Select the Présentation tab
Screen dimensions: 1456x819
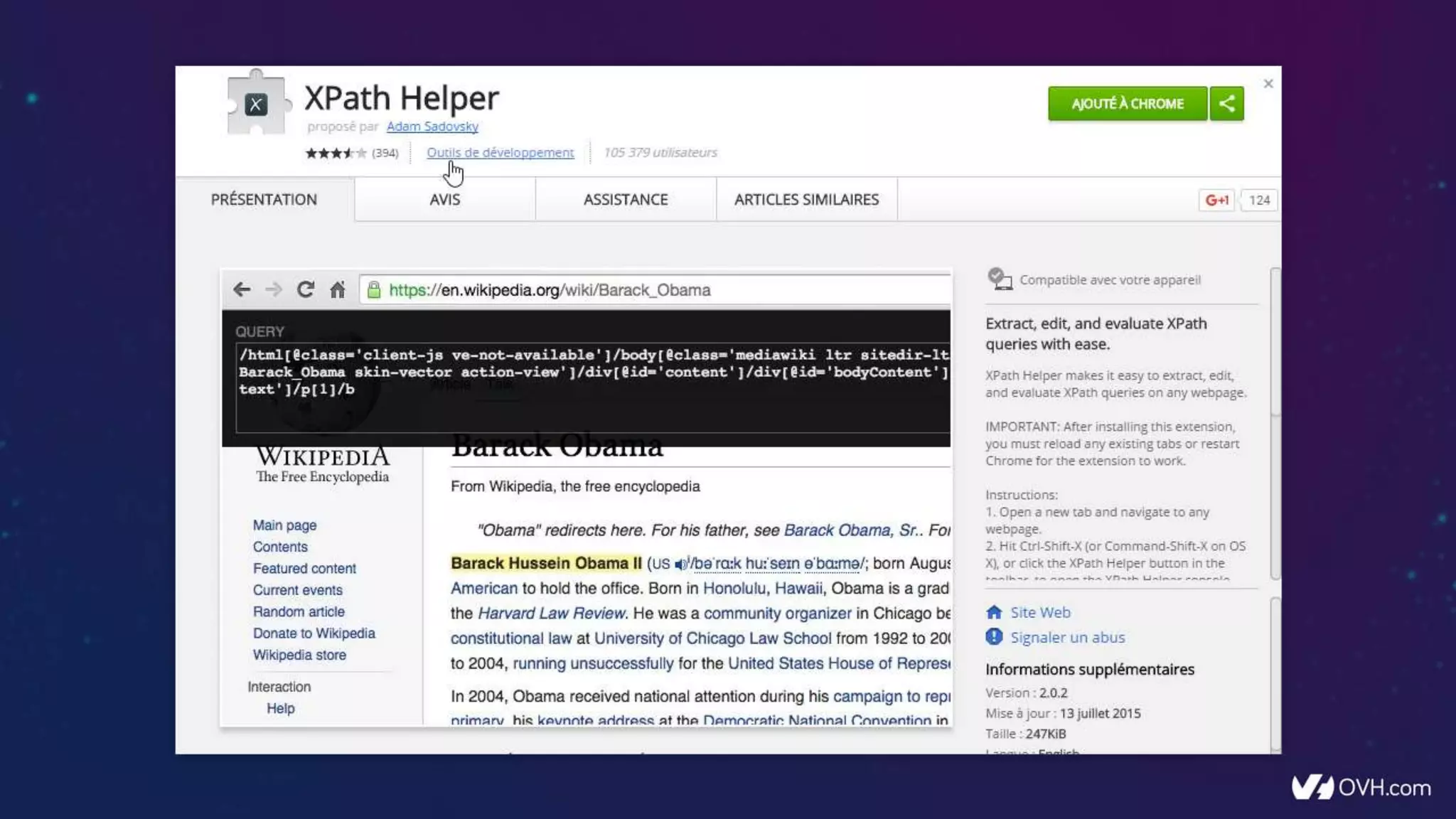tap(264, 200)
